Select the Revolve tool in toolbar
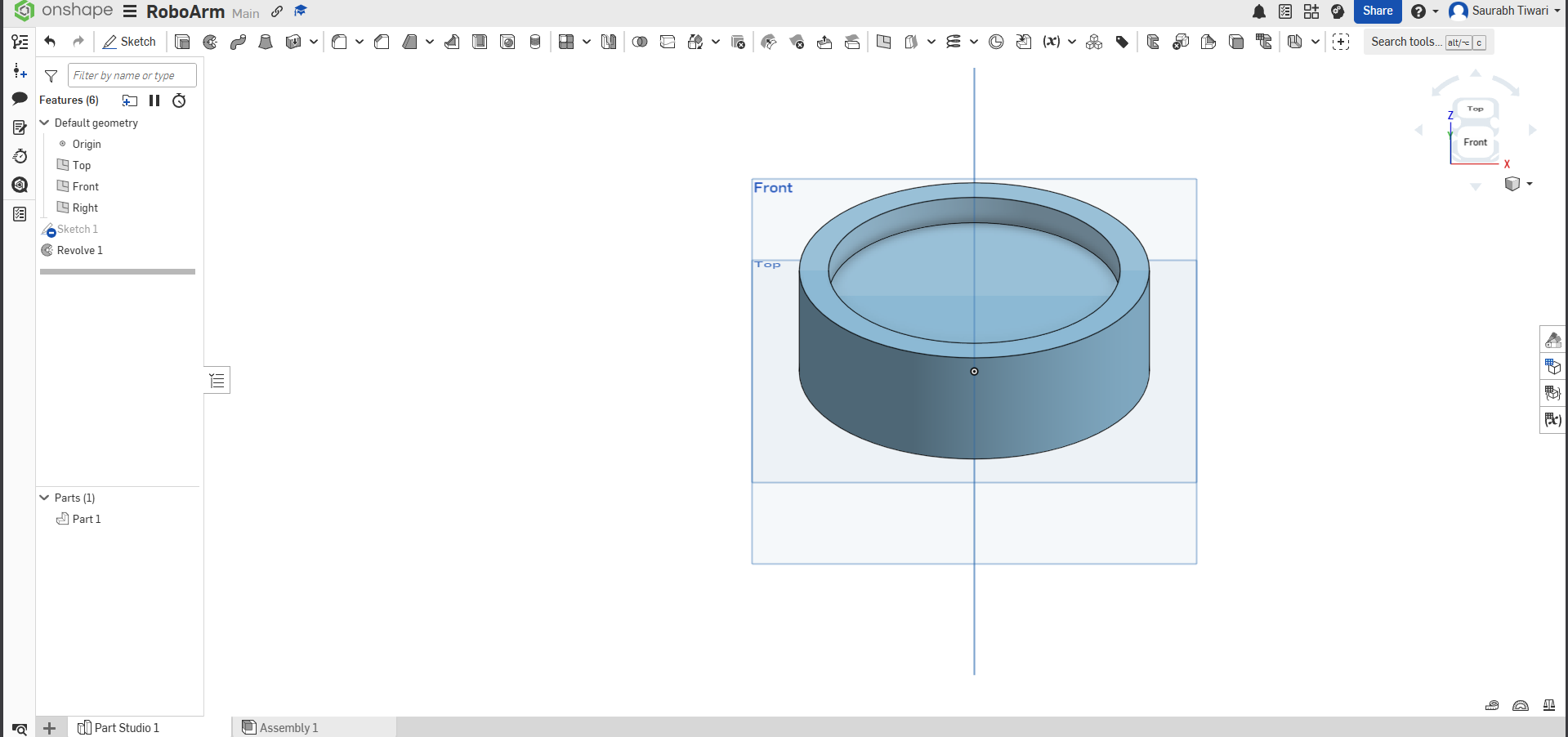 click(x=210, y=42)
